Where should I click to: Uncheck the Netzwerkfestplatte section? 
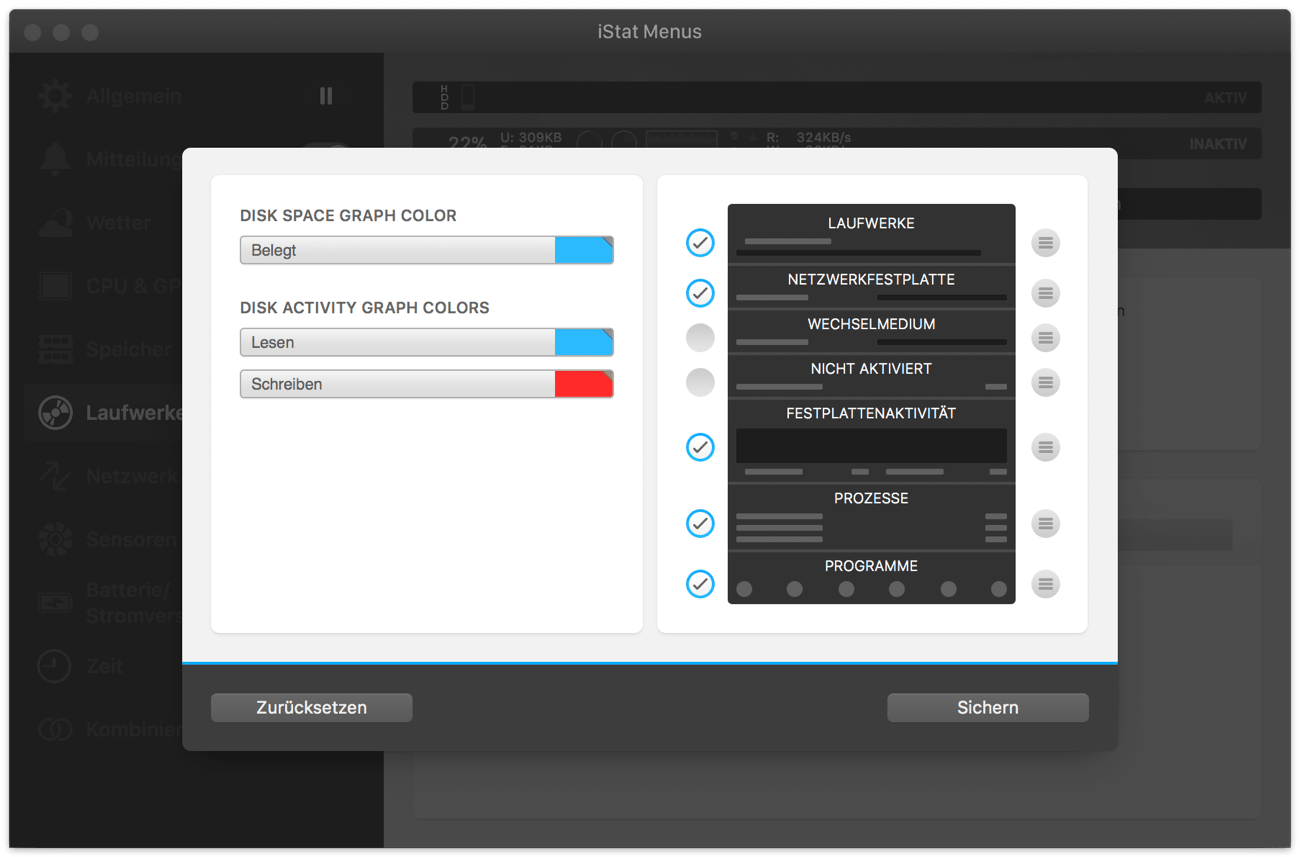(x=700, y=293)
